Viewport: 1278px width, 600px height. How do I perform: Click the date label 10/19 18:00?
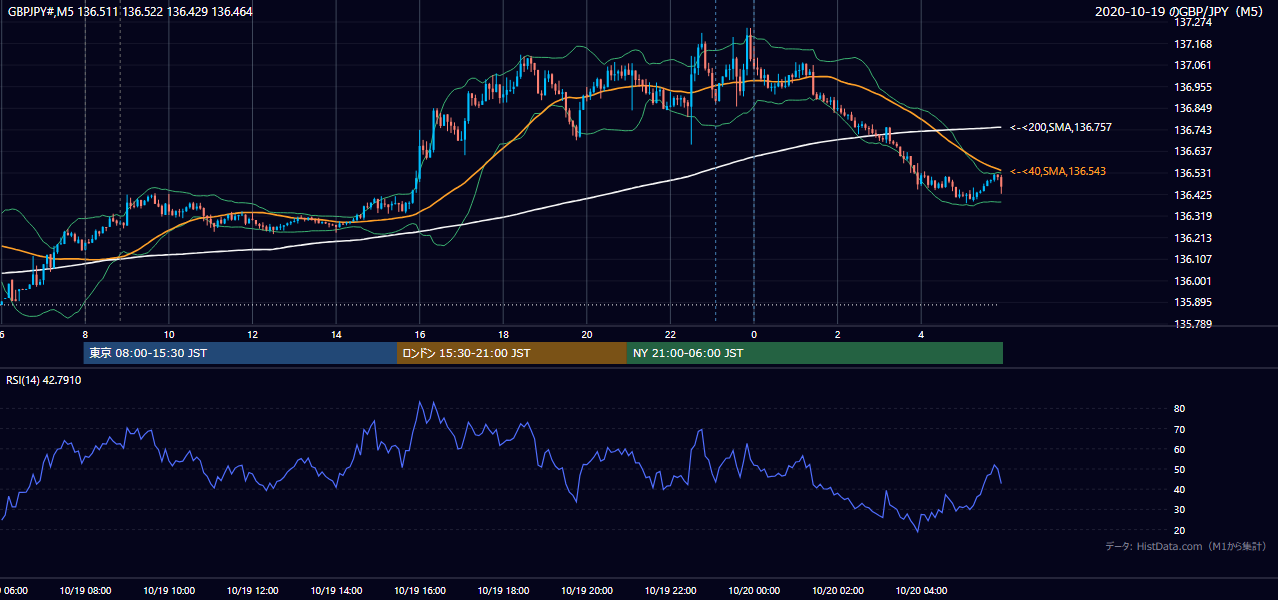[502, 591]
